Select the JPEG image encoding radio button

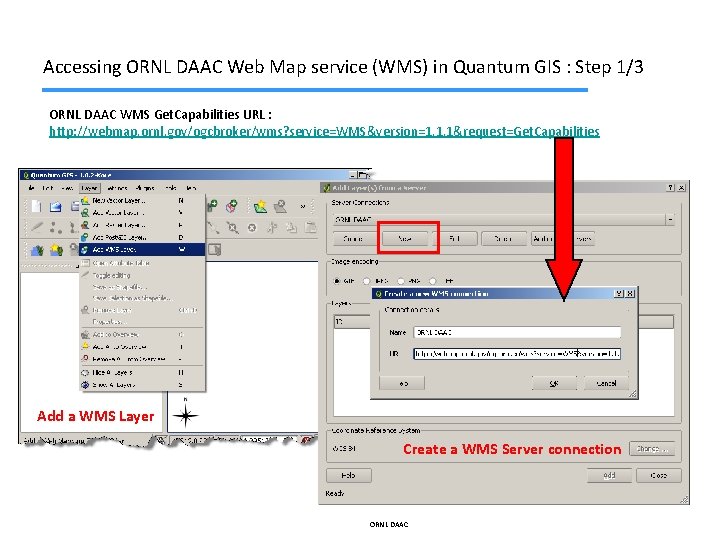[366, 281]
